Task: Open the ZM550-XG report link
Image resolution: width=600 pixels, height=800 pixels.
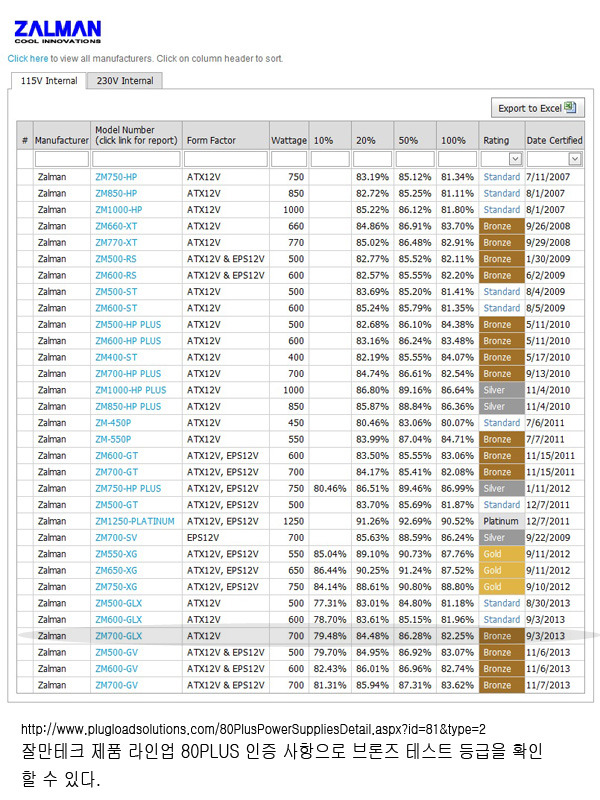Action: [x=116, y=554]
